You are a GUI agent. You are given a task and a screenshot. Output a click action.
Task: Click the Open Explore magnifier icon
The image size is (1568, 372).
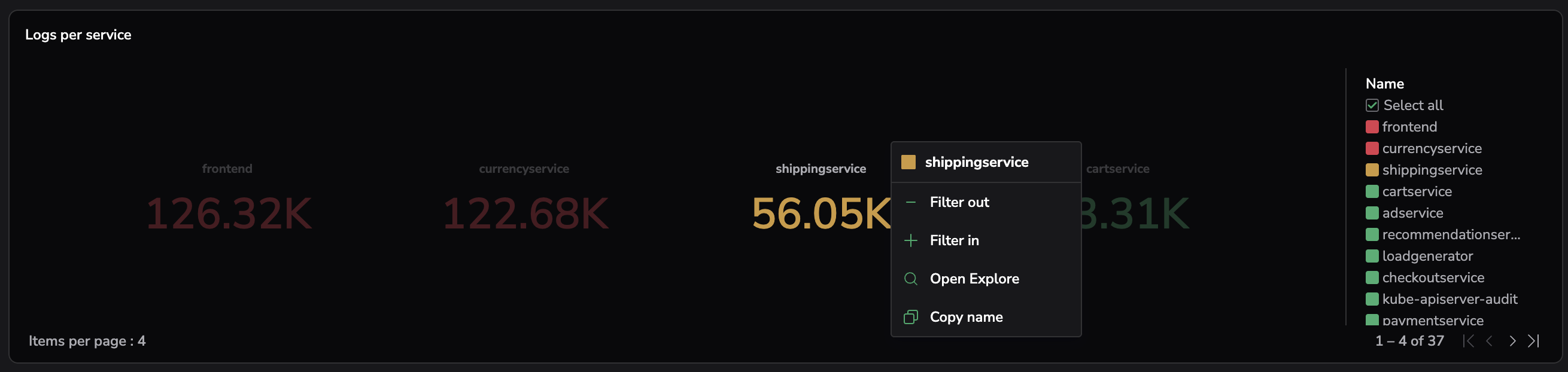click(x=911, y=279)
